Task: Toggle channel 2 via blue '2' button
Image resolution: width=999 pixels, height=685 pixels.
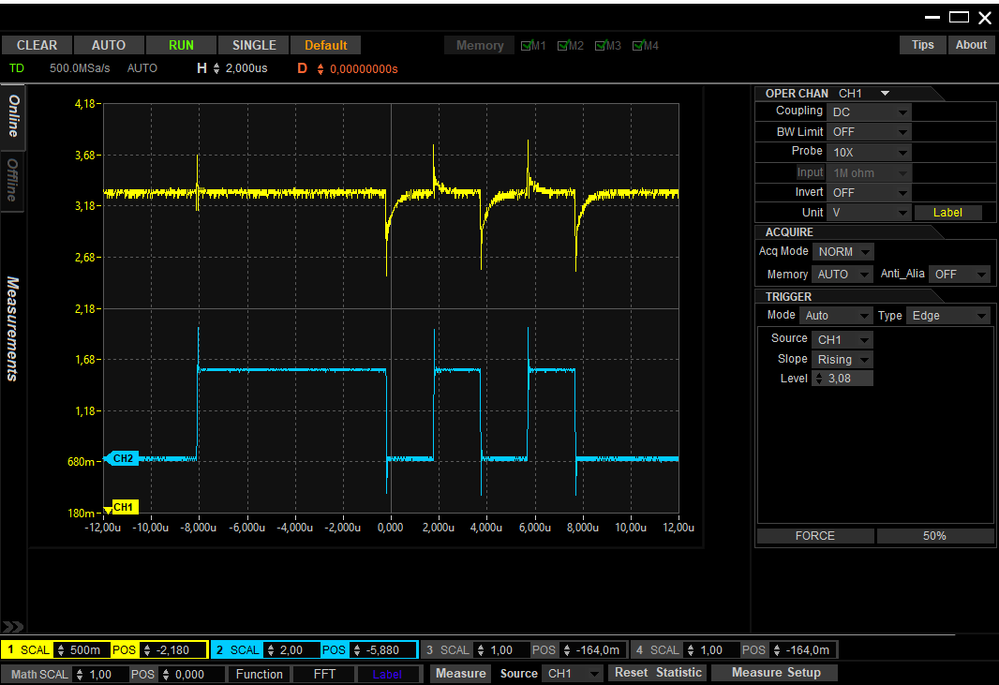Action: [220, 650]
